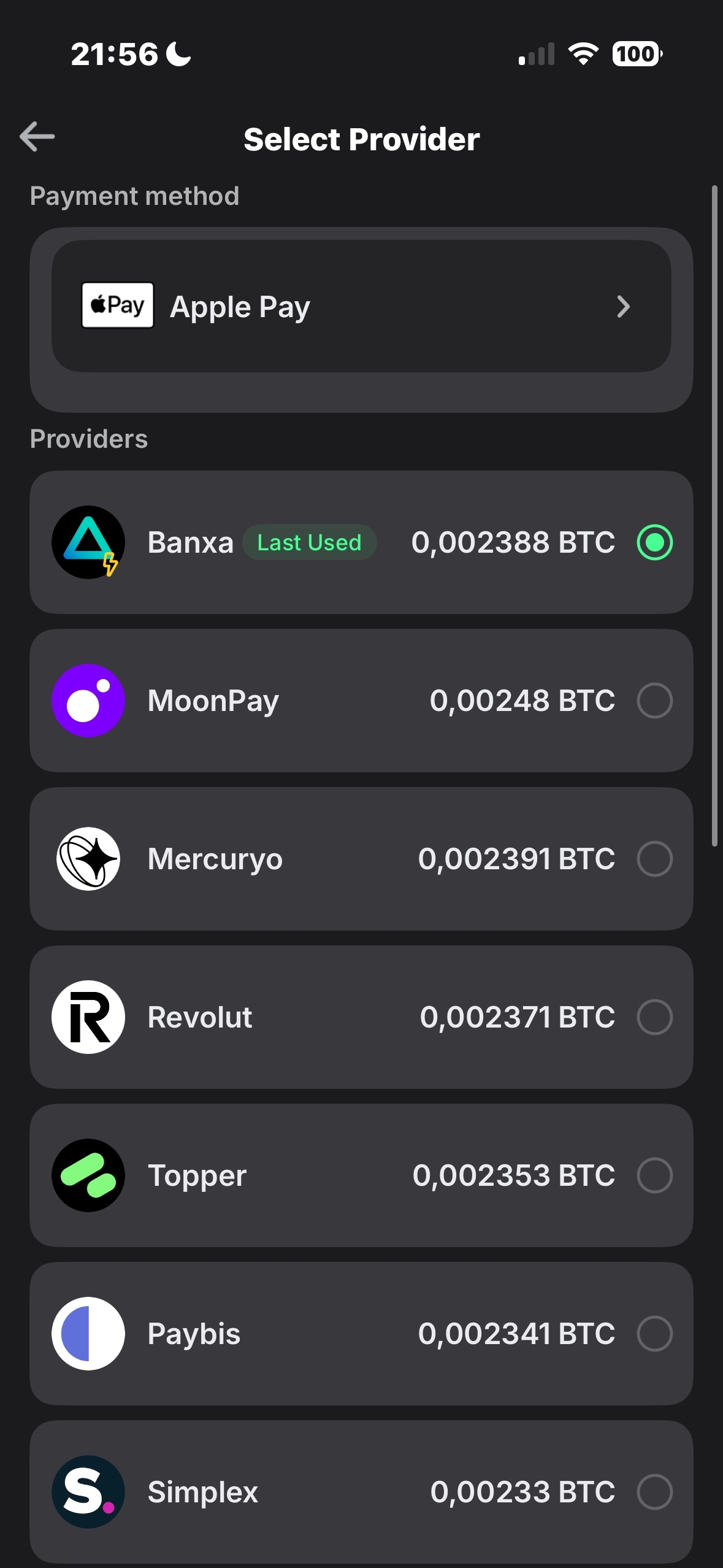The height and width of the screenshot is (1568, 723).
Task: Select the MoonPay radio button
Action: click(x=654, y=701)
